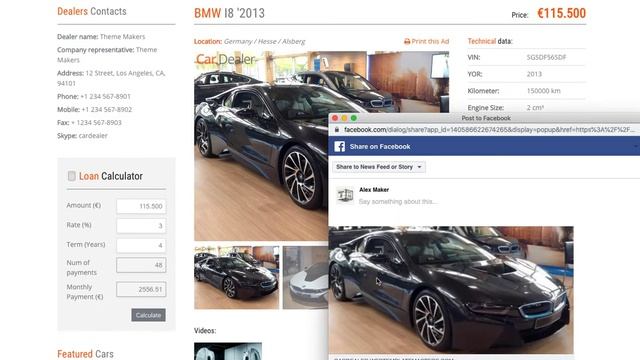Click the Num of payments field

pos(141,265)
